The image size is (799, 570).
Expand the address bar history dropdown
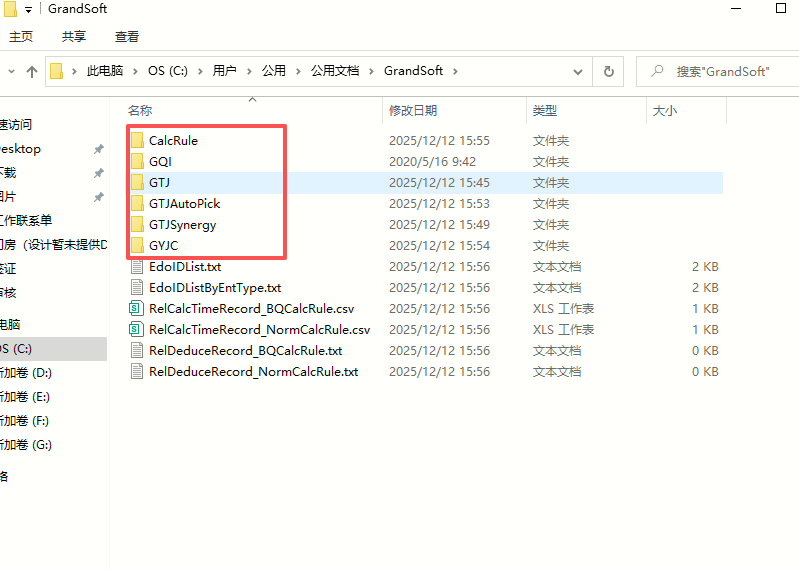578,72
